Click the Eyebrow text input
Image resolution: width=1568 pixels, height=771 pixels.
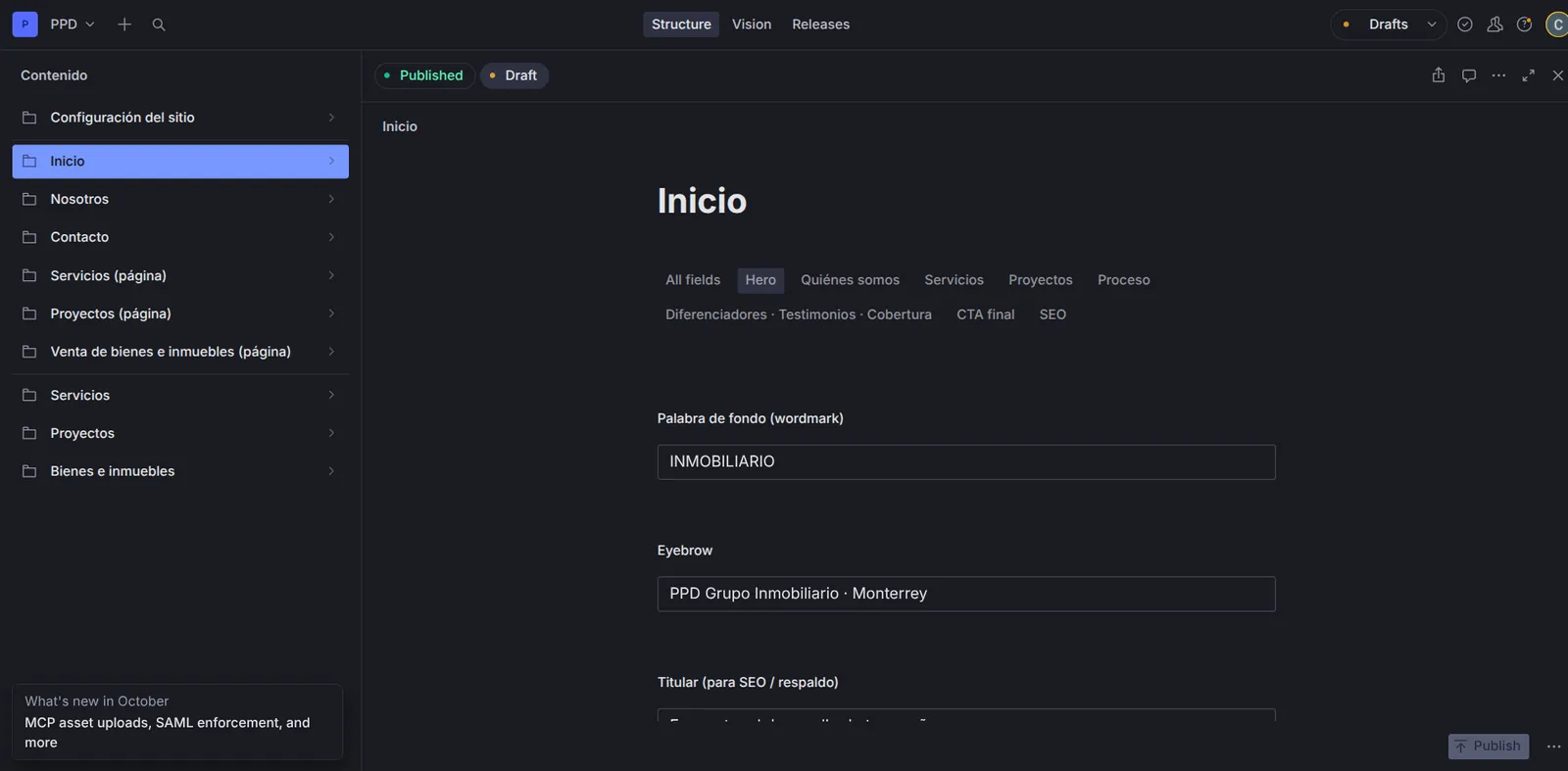coord(966,594)
